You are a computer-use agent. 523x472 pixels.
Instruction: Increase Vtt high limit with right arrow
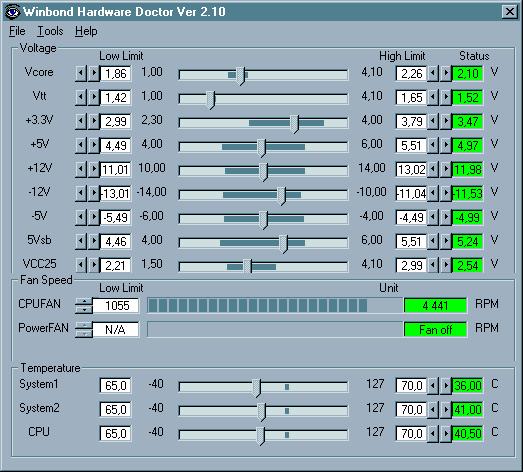(446, 97)
